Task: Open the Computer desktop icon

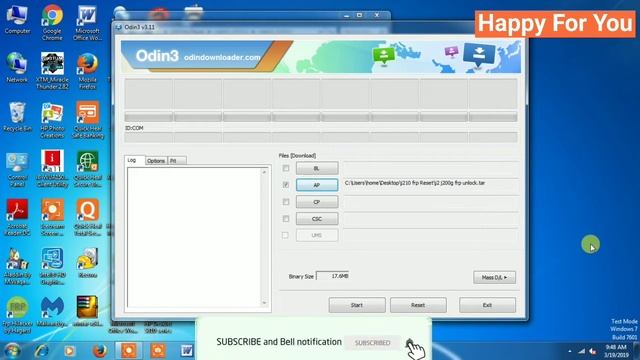Action: [x=17, y=20]
